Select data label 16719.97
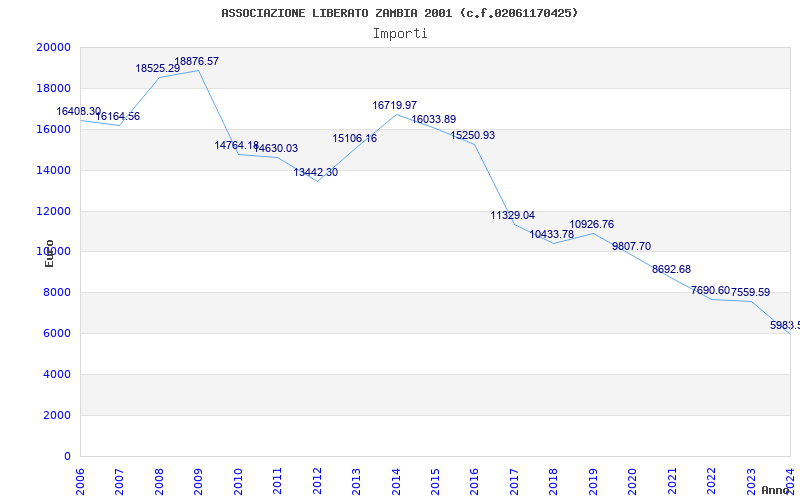Screen dimensions: 800x500 click(394, 106)
